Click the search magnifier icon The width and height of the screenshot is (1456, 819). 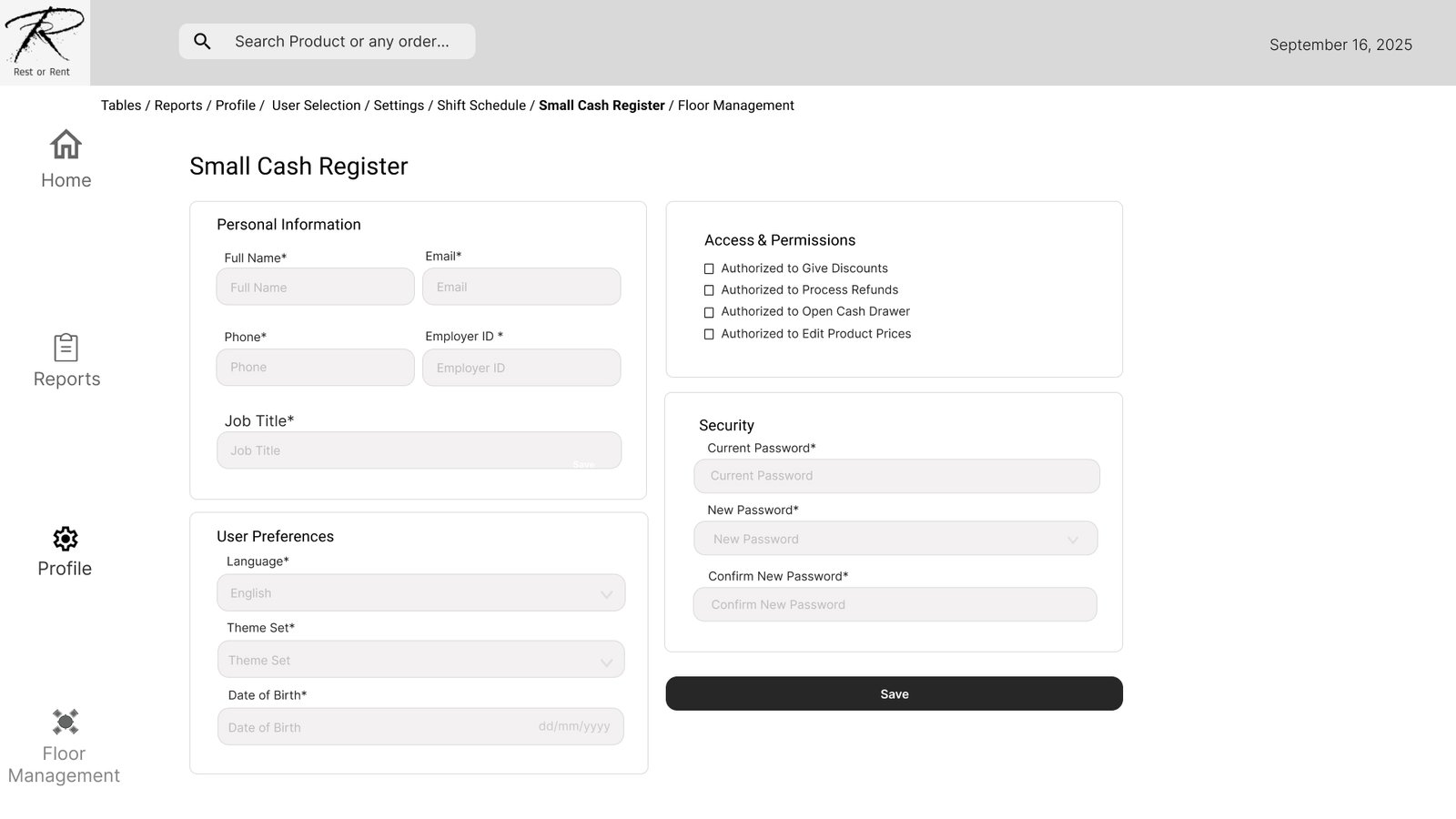coord(203,42)
